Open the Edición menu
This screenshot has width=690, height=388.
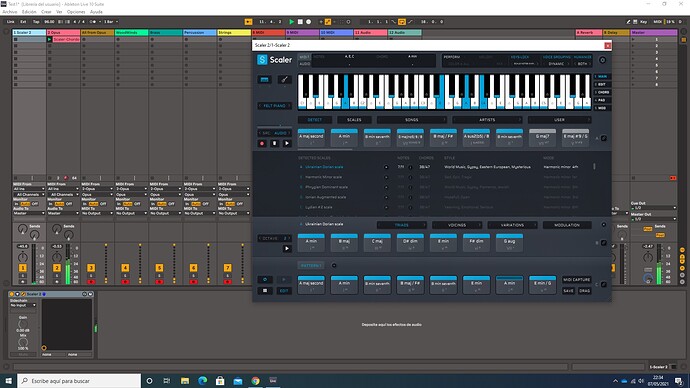click(29, 12)
